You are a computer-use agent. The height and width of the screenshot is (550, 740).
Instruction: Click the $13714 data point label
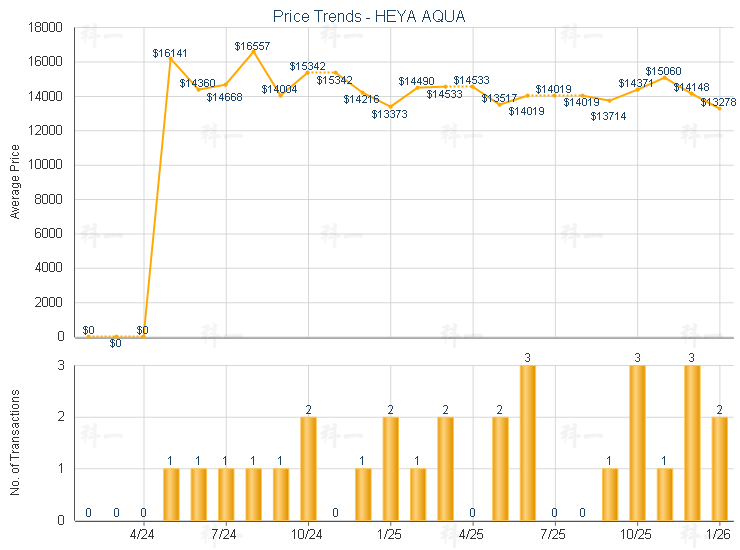(x=608, y=116)
